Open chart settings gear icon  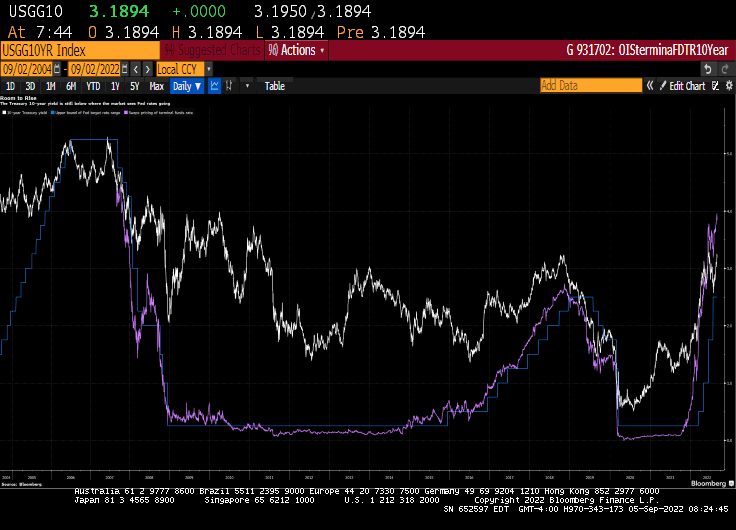[726, 86]
